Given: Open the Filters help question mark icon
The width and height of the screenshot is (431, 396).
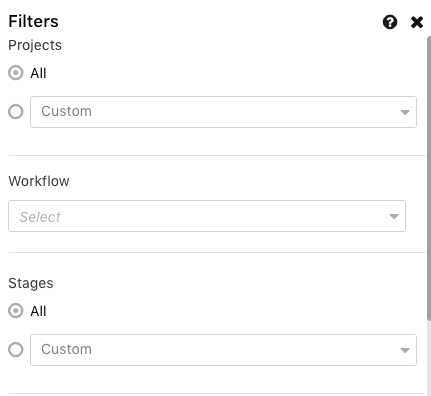Looking at the screenshot, I should [x=390, y=22].
